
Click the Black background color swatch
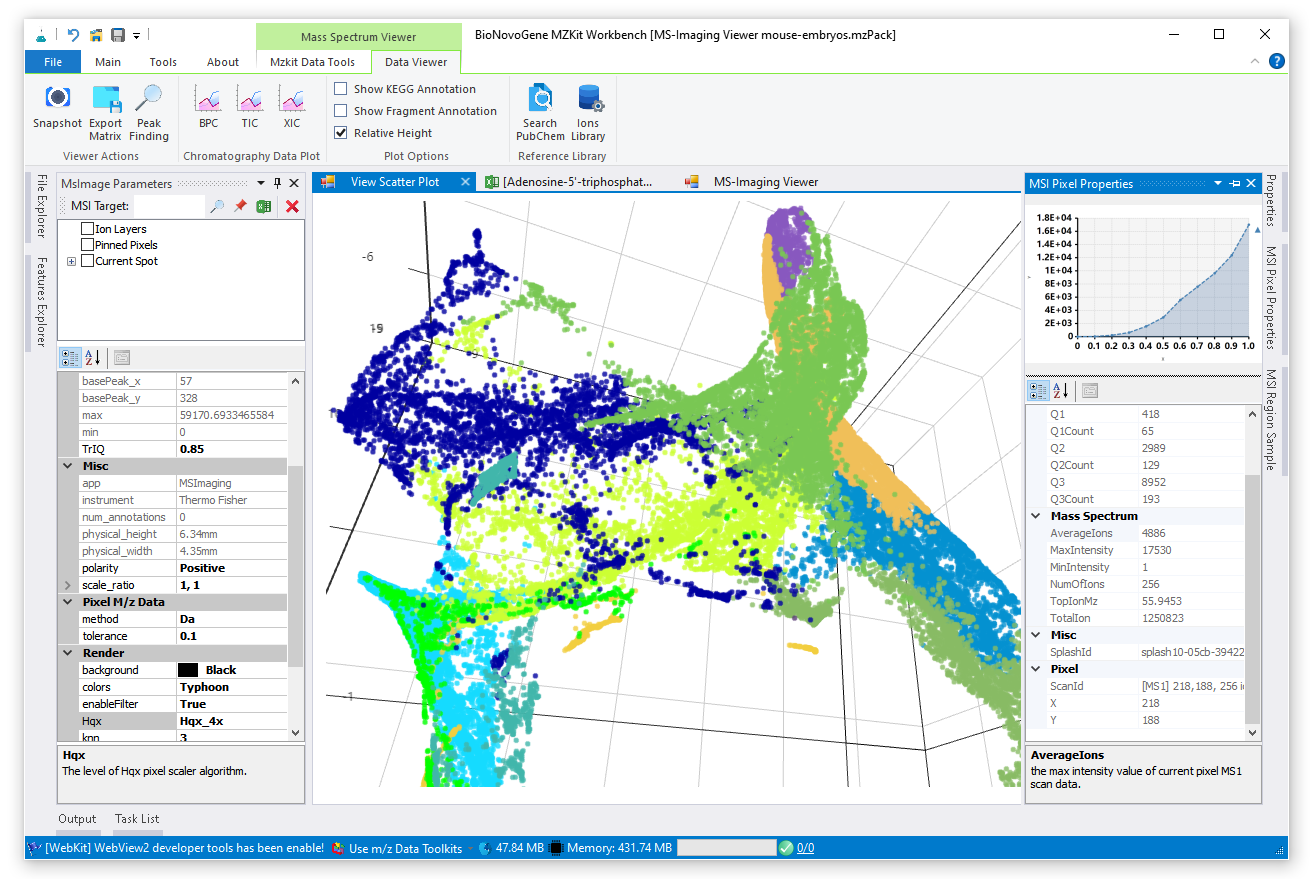pos(187,670)
